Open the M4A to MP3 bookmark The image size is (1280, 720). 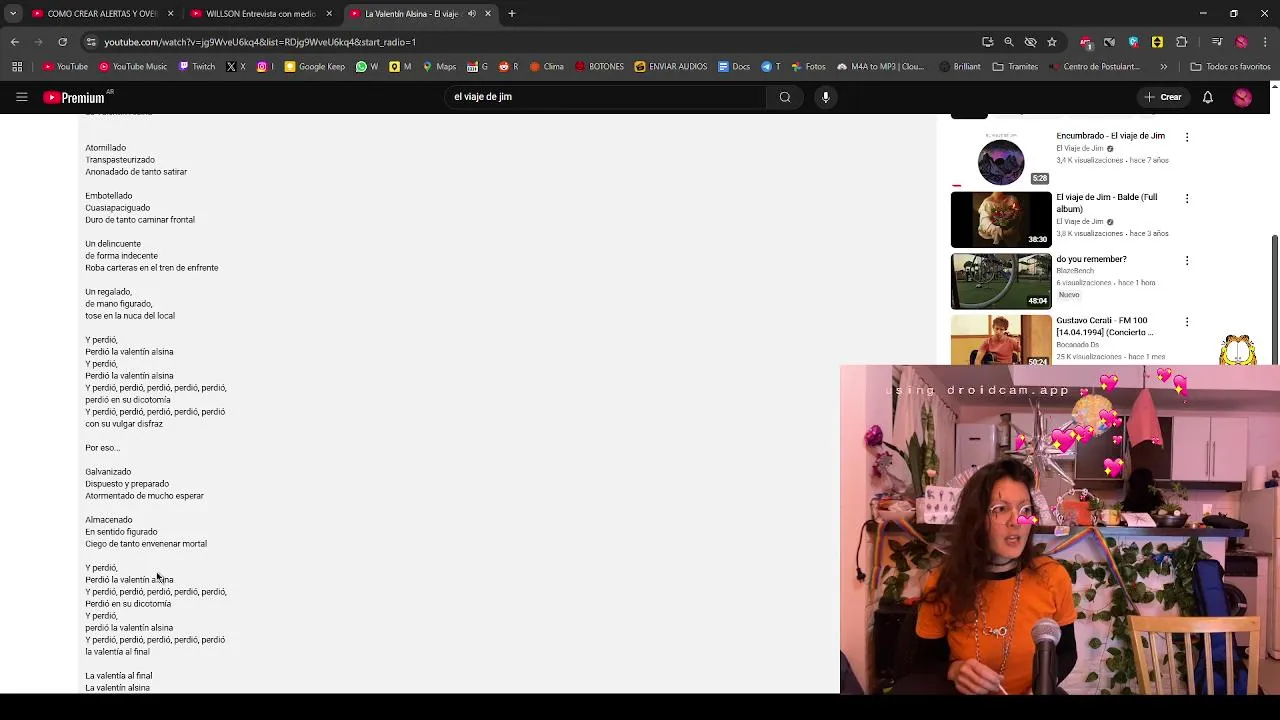881,67
